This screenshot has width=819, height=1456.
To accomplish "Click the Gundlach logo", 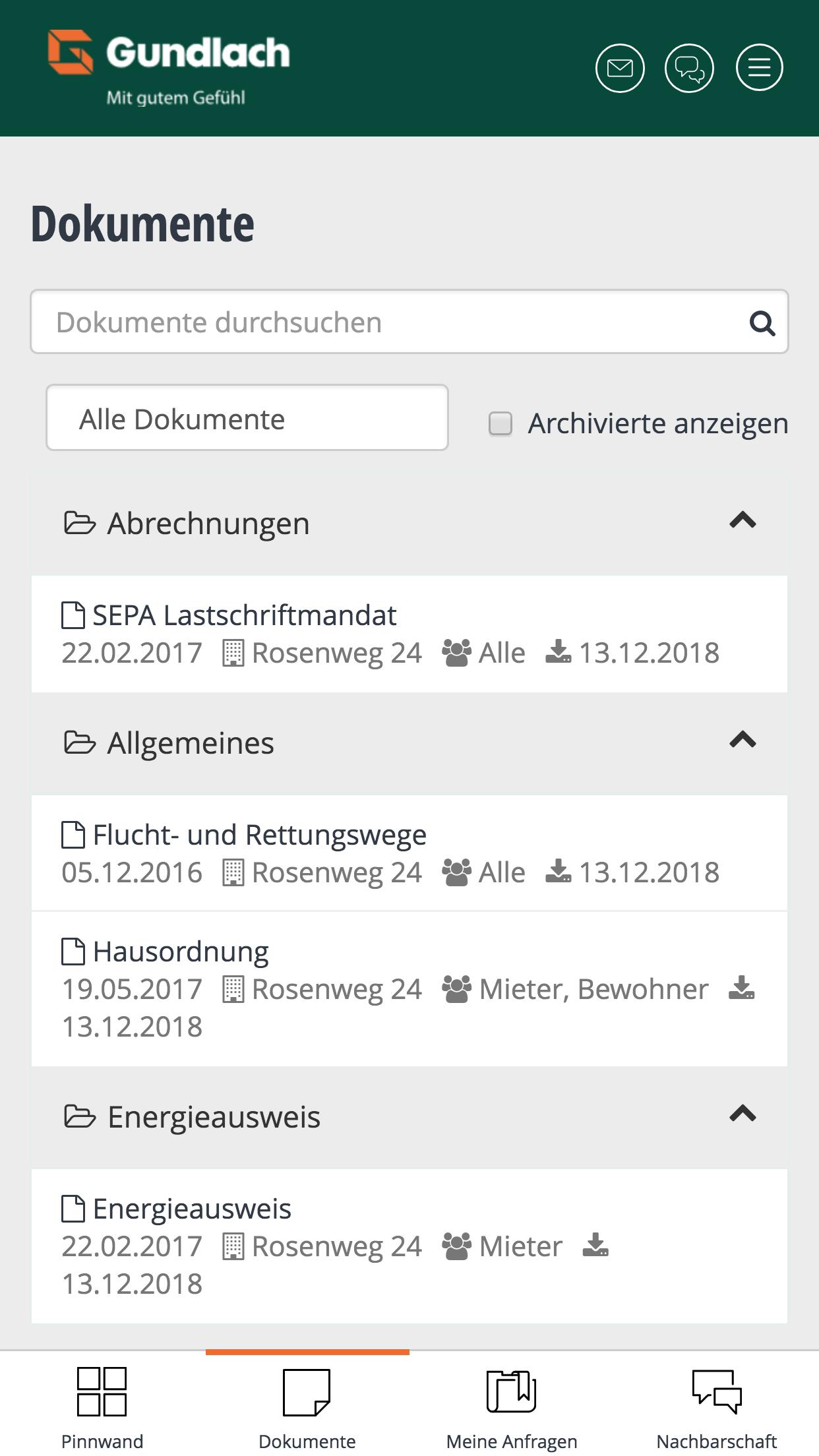I will tap(169, 68).
